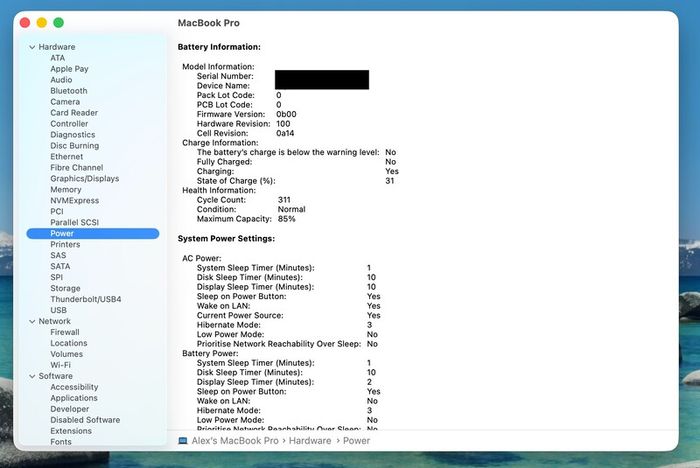The width and height of the screenshot is (700, 468).
Task: Click Maximum Capacity value 85%
Action: pyautogui.click(x=286, y=219)
